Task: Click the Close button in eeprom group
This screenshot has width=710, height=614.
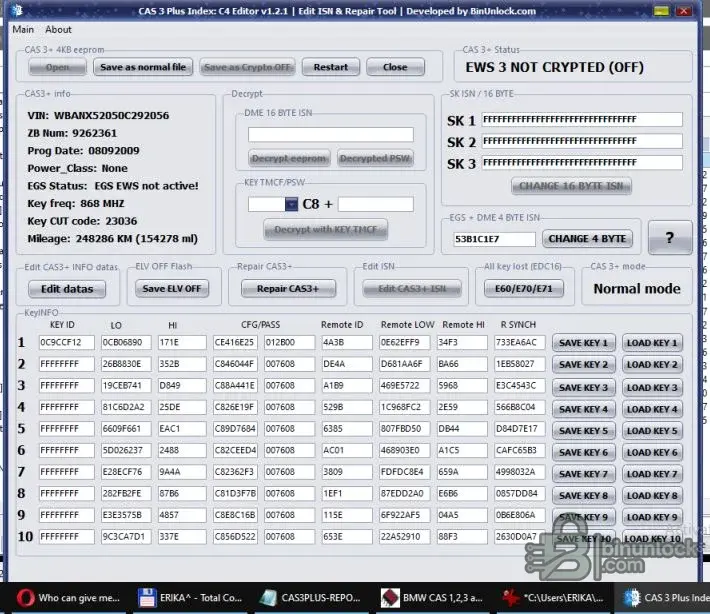Action: [x=395, y=67]
